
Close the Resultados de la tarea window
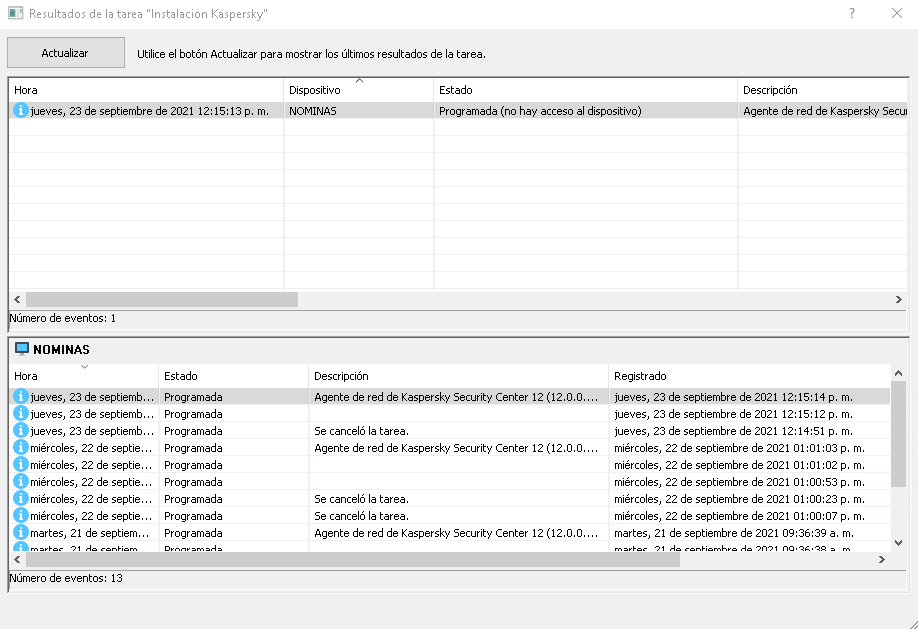[896, 13]
